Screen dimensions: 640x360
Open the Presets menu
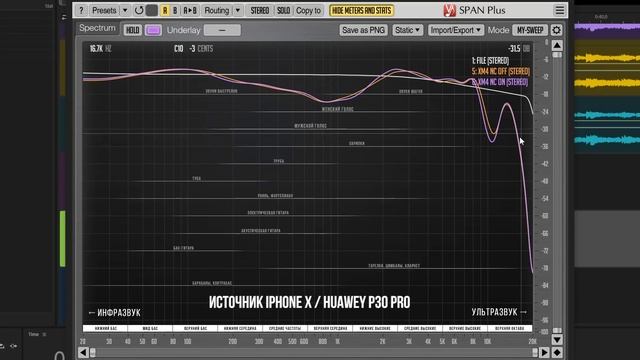tap(104, 10)
